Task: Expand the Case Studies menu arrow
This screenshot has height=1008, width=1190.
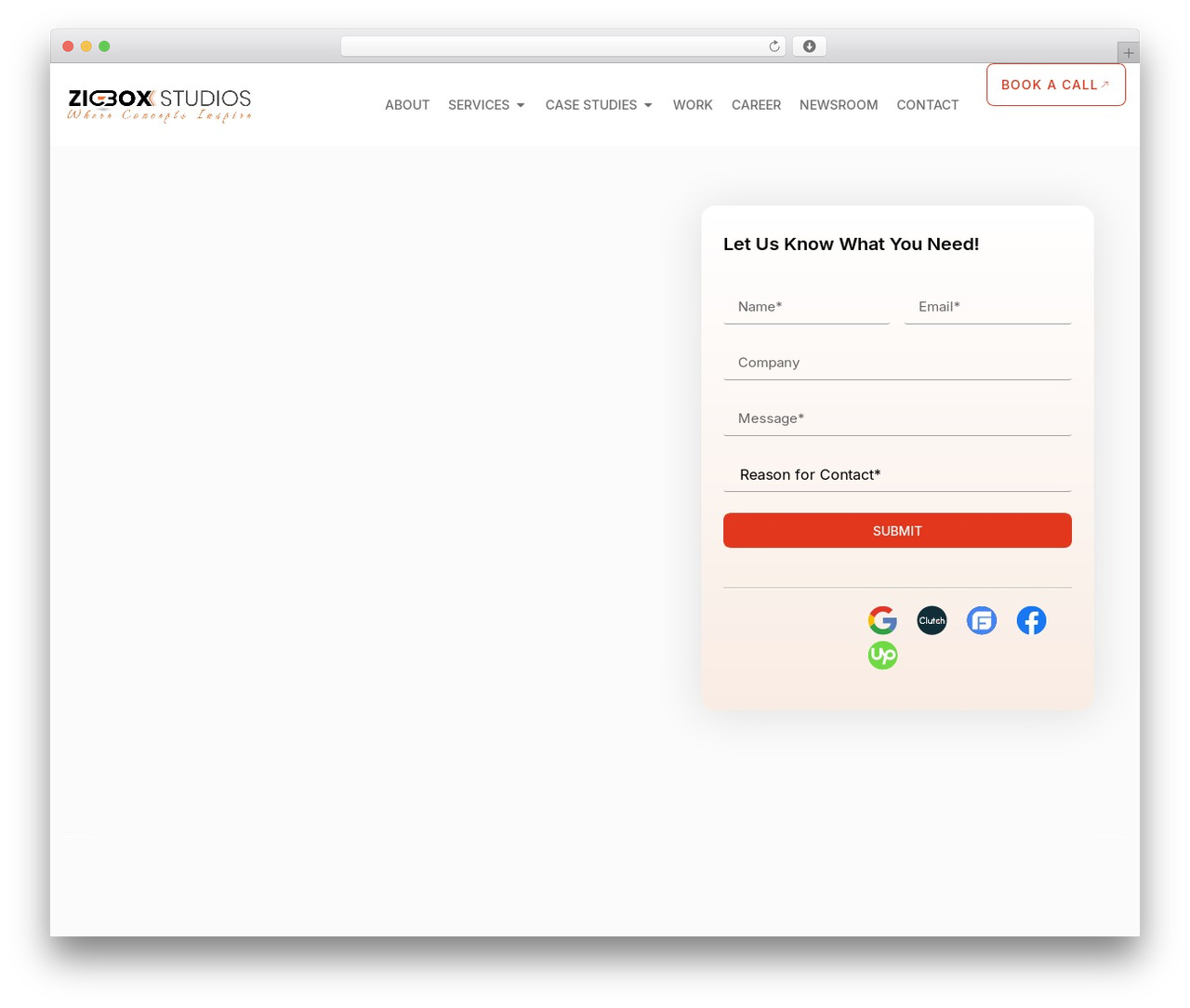Action: [648, 105]
